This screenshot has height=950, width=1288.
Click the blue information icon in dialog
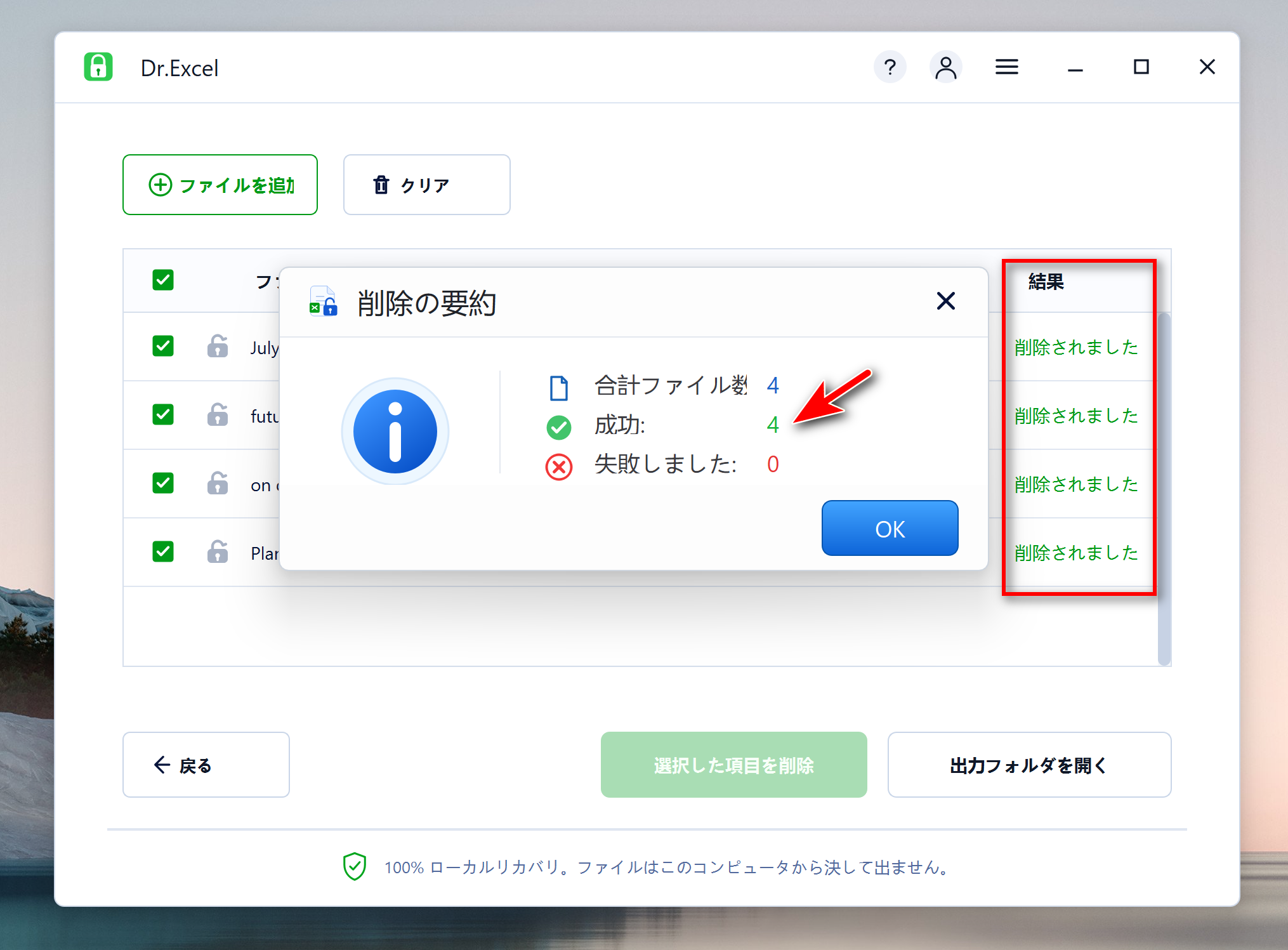[x=395, y=432]
